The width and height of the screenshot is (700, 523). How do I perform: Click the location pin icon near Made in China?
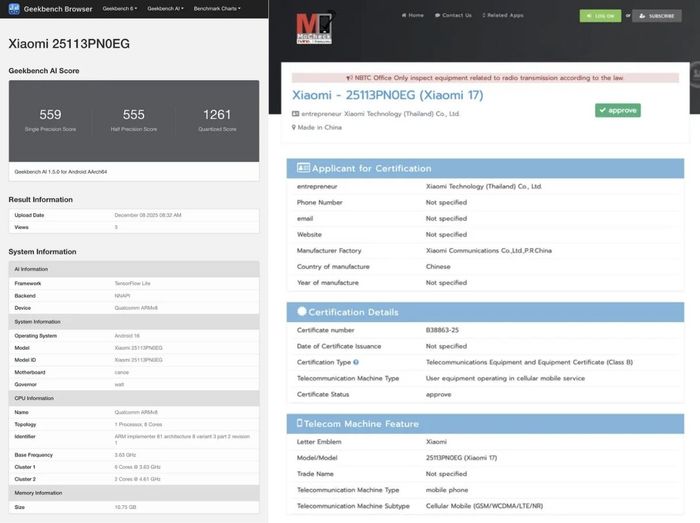(x=294, y=128)
